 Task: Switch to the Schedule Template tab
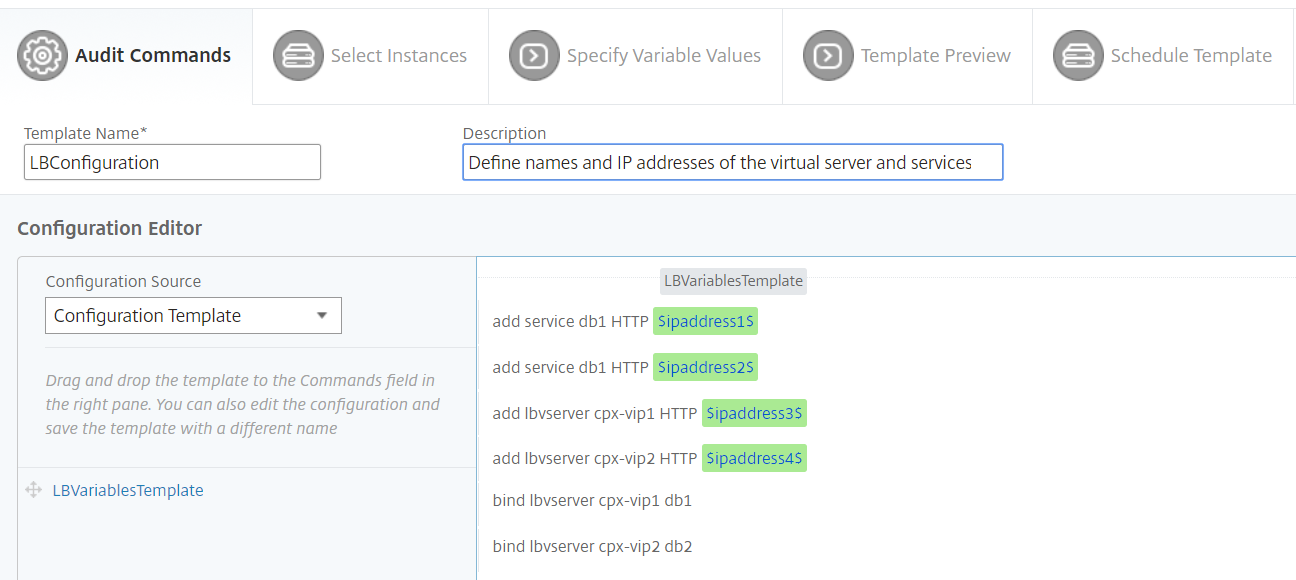pos(1164,56)
